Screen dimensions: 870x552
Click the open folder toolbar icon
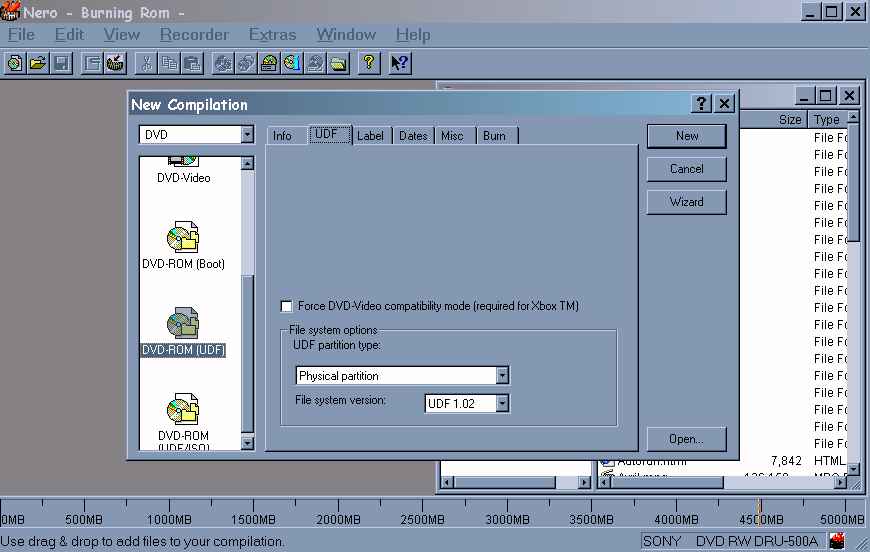(x=38, y=63)
